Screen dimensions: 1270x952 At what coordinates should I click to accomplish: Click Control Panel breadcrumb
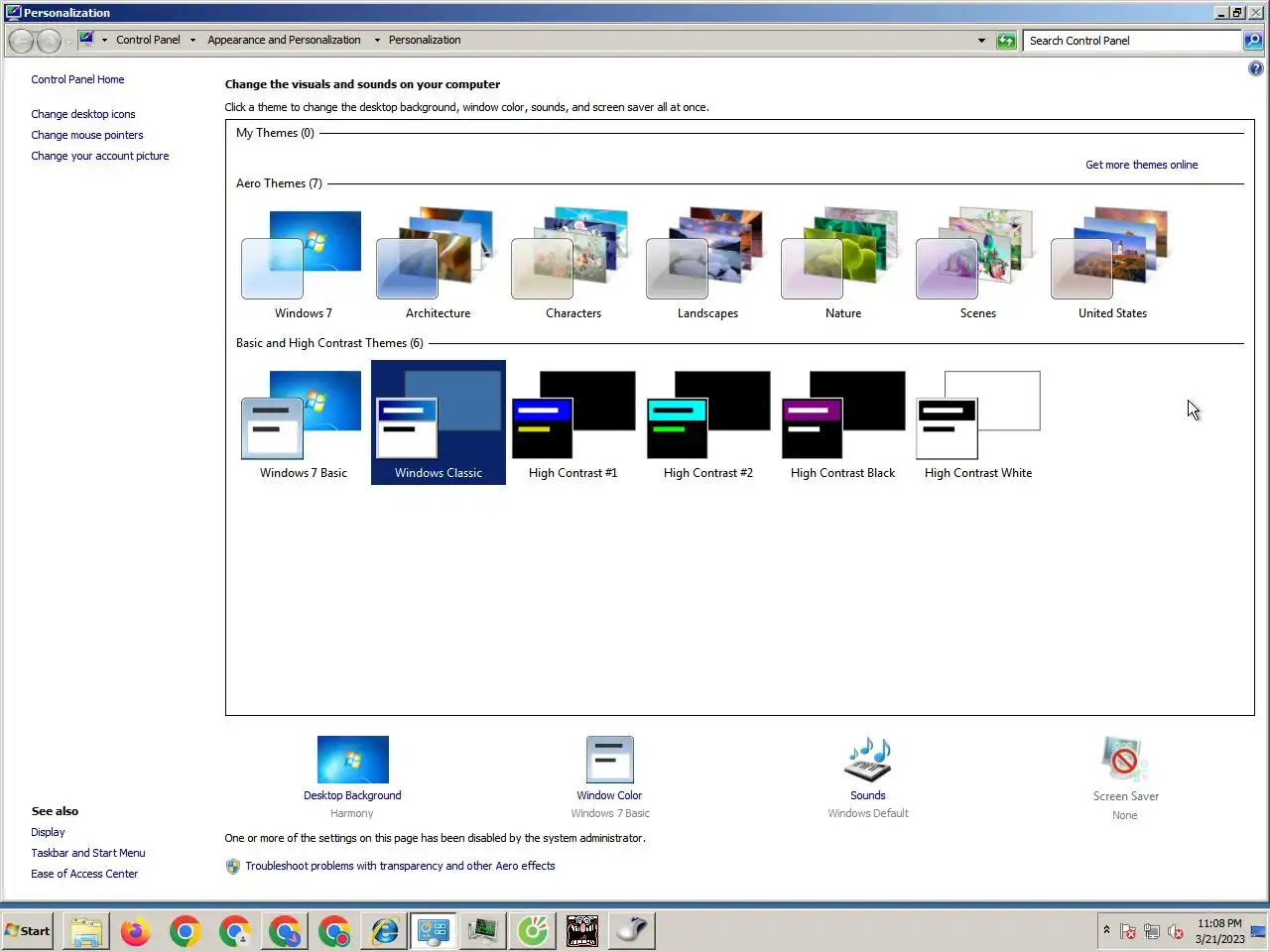pos(148,41)
